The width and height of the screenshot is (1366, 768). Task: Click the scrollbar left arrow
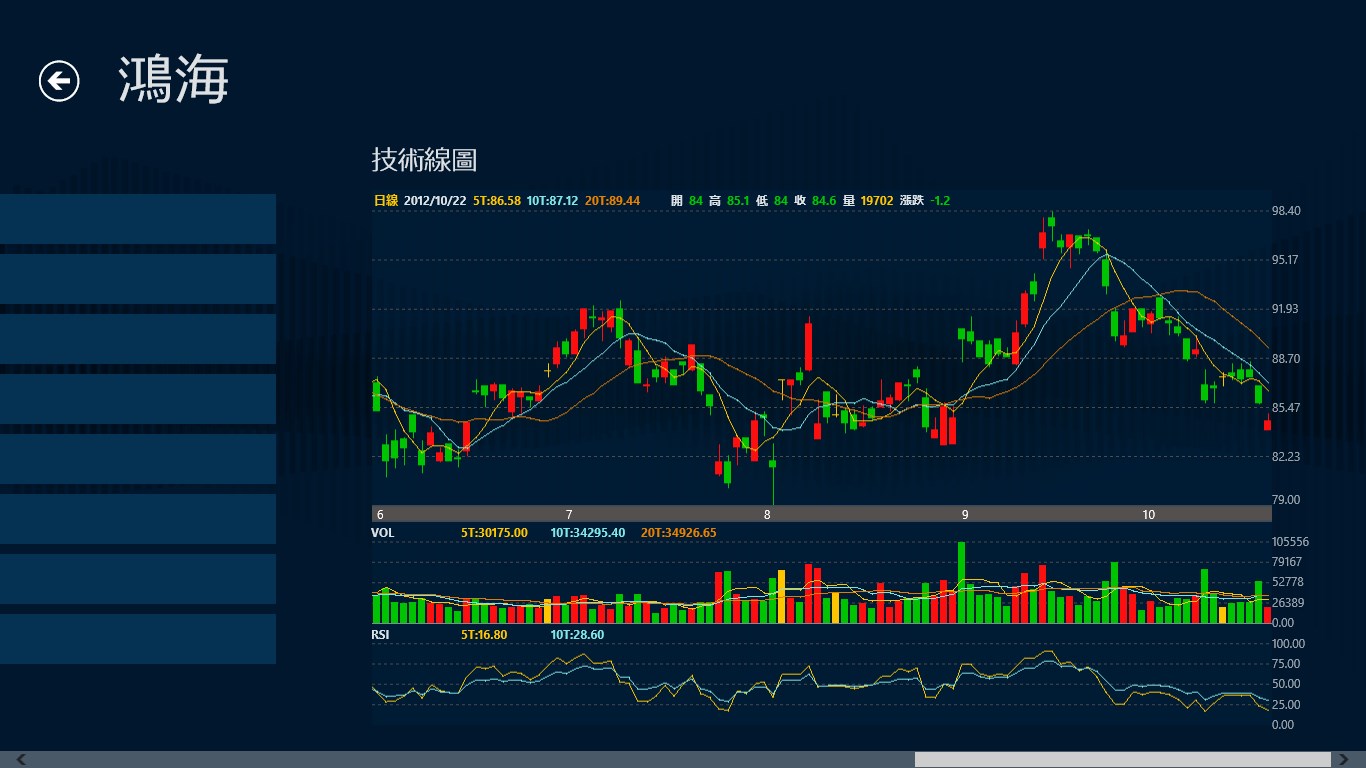tap(20, 760)
